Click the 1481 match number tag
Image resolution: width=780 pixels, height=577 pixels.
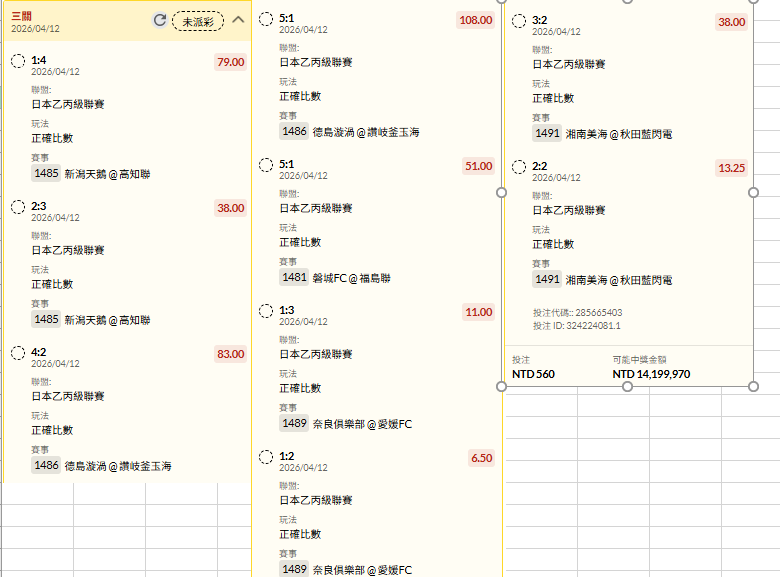tap(294, 277)
